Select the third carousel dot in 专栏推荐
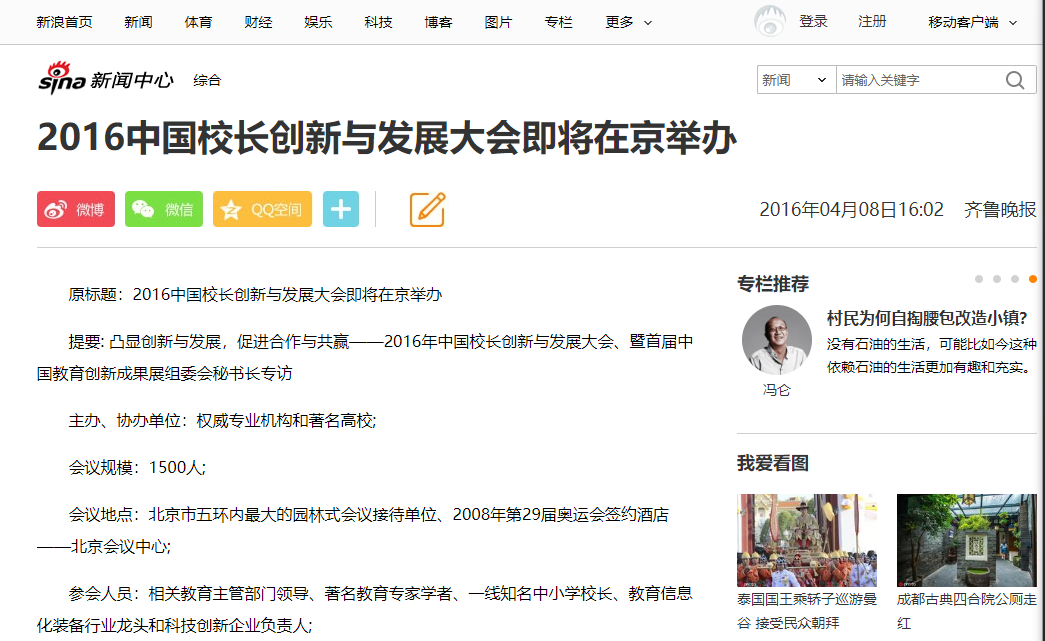The image size is (1045, 641). pyautogui.click(x=1014, y=279)
